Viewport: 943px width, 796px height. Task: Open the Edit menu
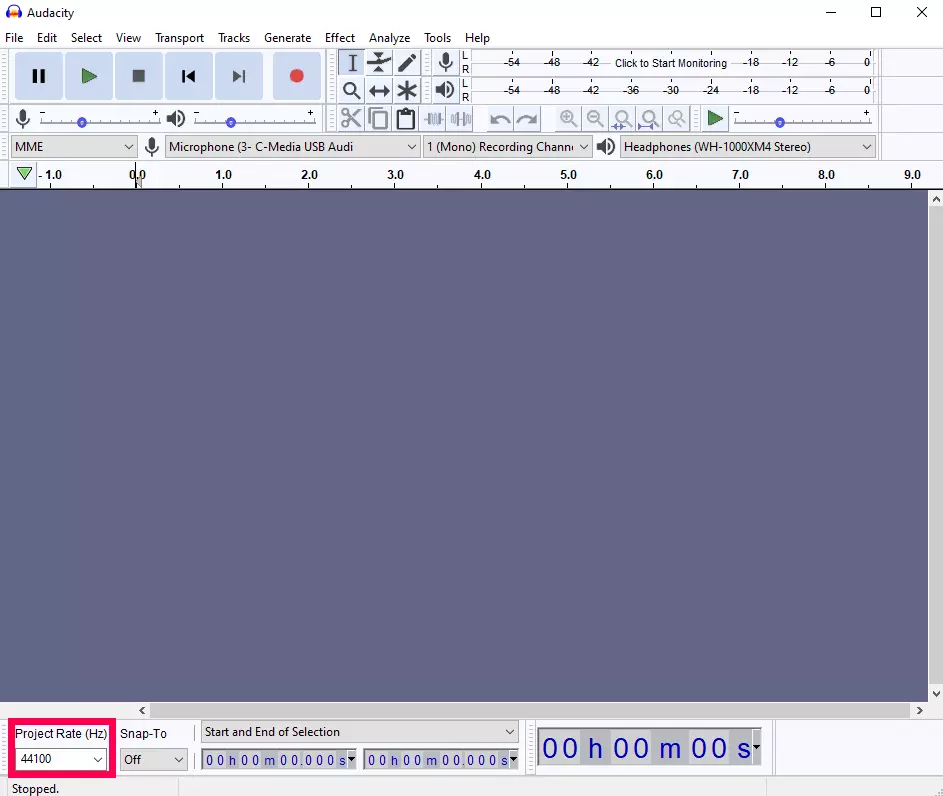point(47,38)
